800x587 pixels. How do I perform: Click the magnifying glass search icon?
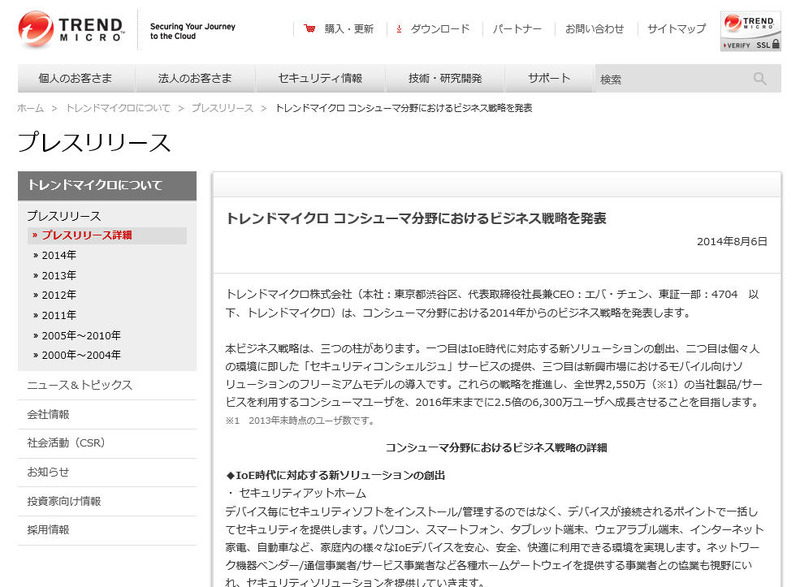pos(760,79)
